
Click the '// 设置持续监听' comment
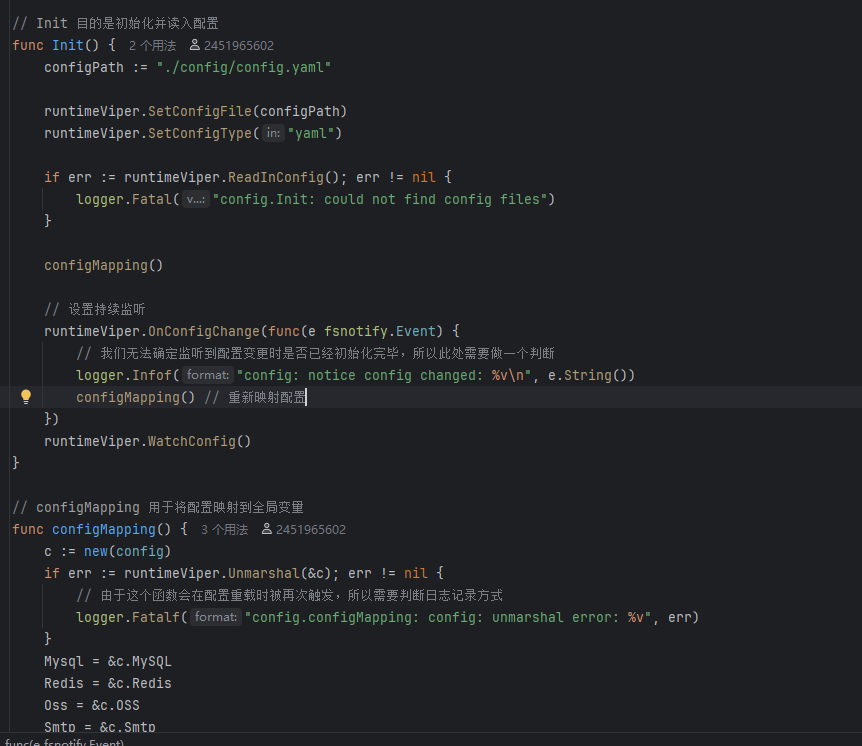tap(95, 310)
